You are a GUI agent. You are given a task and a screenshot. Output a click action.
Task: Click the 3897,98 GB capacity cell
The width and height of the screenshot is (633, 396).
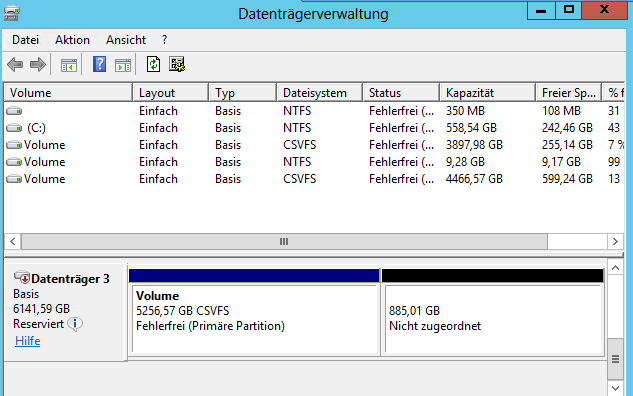[x=474, y=145]
